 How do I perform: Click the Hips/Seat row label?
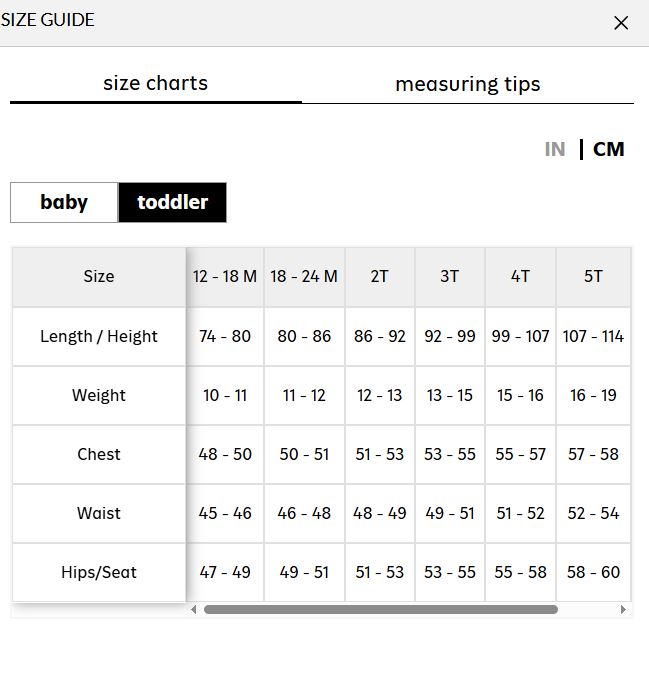99,572
